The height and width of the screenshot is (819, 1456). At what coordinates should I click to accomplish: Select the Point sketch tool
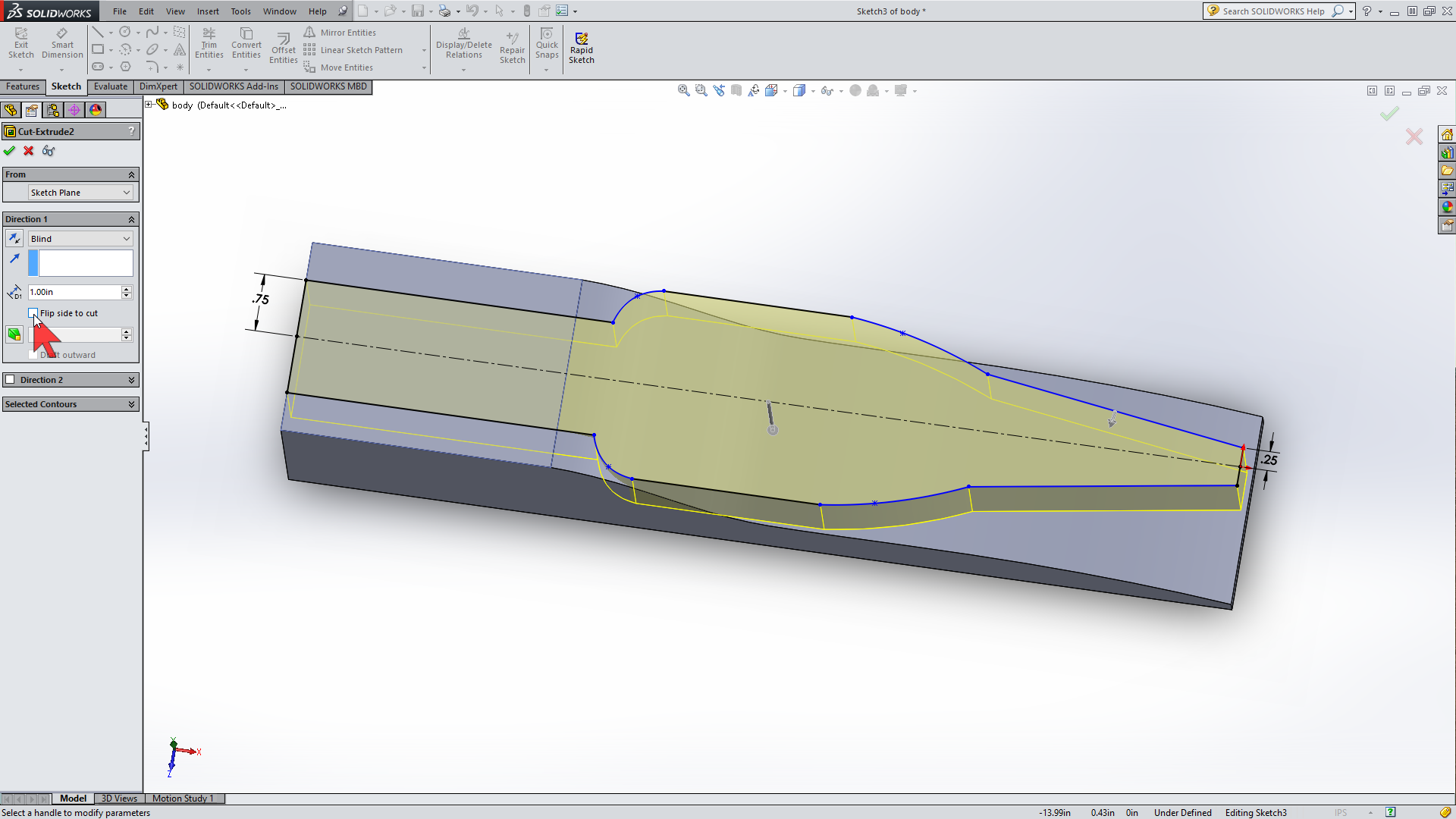click(x=180, y=67)
